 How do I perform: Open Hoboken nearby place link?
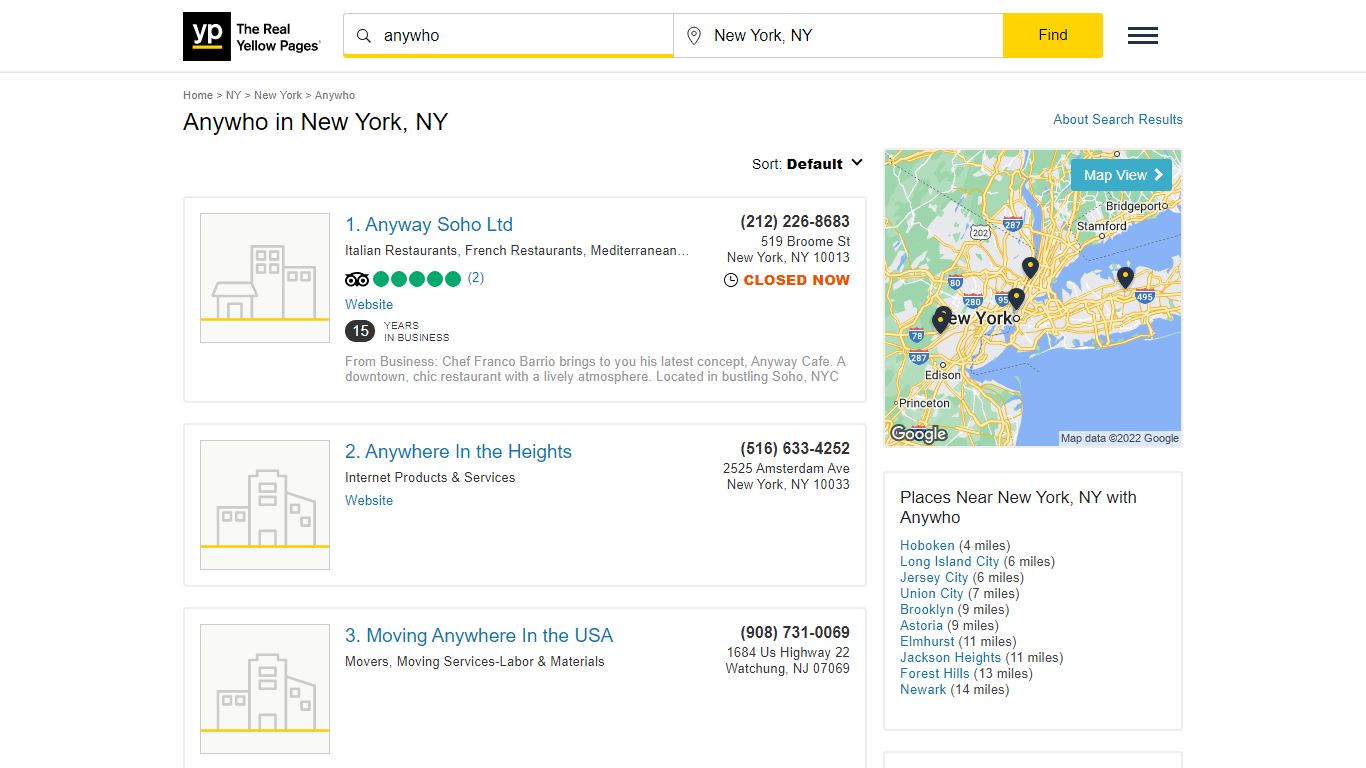927,546
